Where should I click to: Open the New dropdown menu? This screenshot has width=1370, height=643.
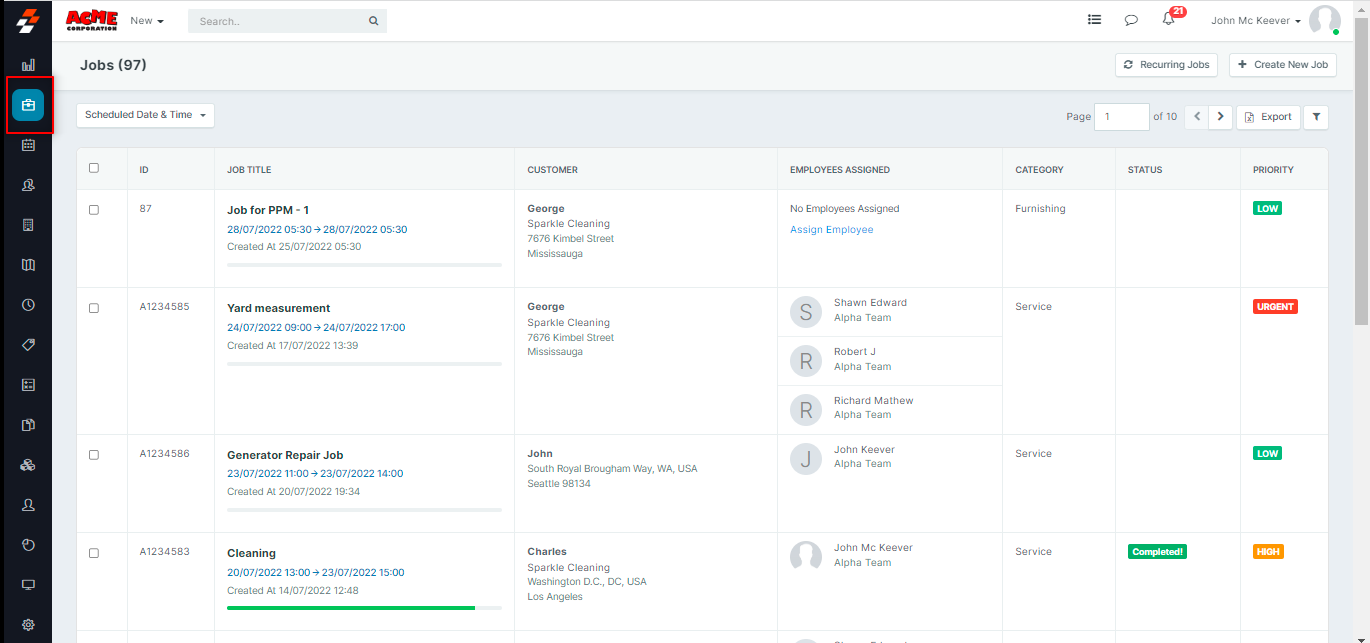(x=147, y=21)
